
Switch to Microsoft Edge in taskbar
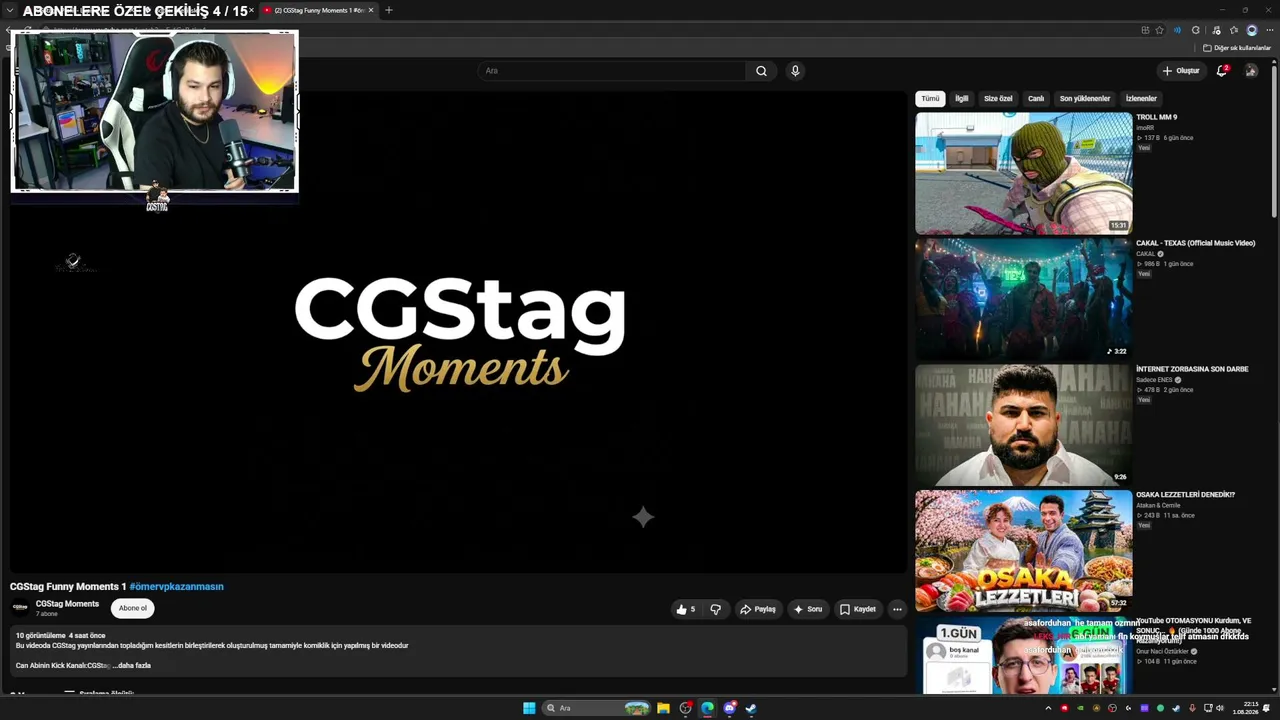707,708
